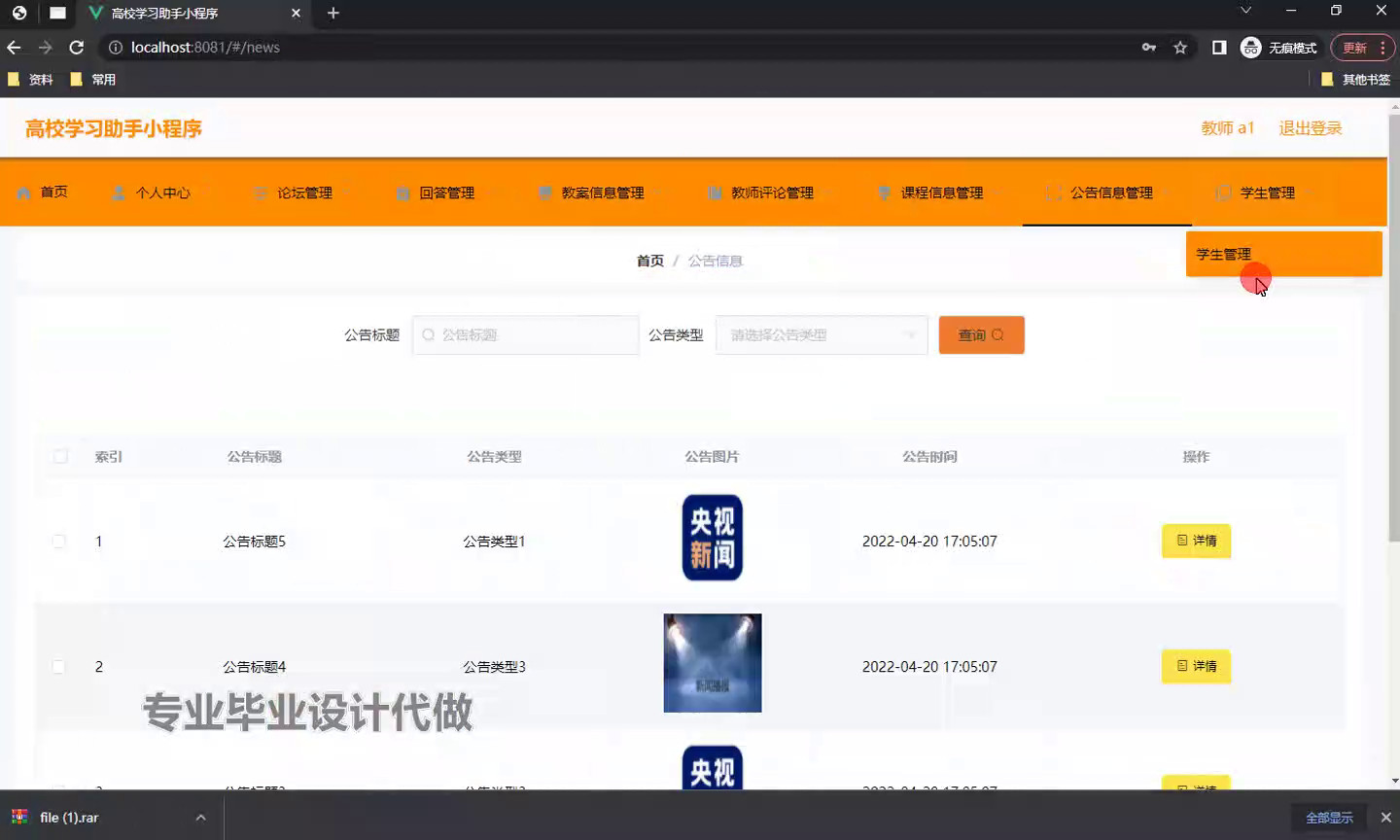Check the row for 公告标题4
This screenshot has height=840, width=1400.
pos(59,666)
